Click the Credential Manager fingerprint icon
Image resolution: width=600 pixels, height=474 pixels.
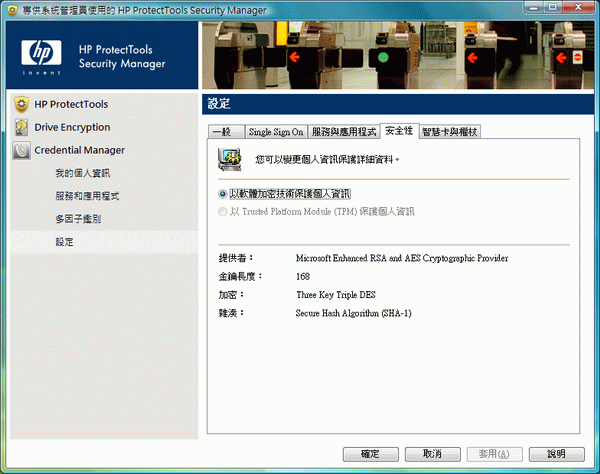click(x=21, y=150)
